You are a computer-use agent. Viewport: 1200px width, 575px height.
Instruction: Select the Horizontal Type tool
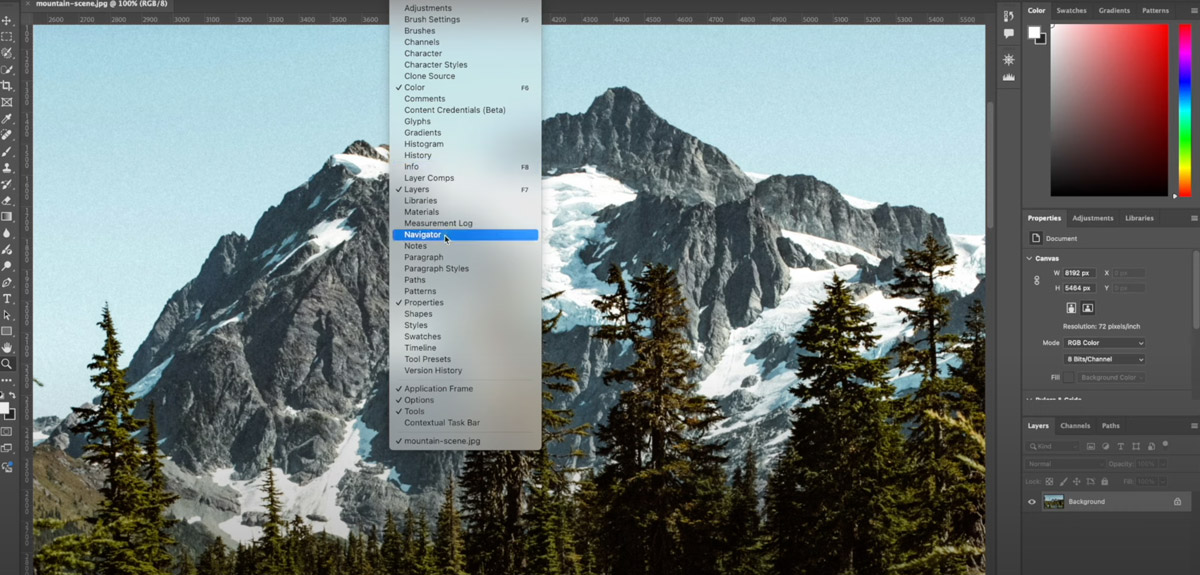click(7, 298)
